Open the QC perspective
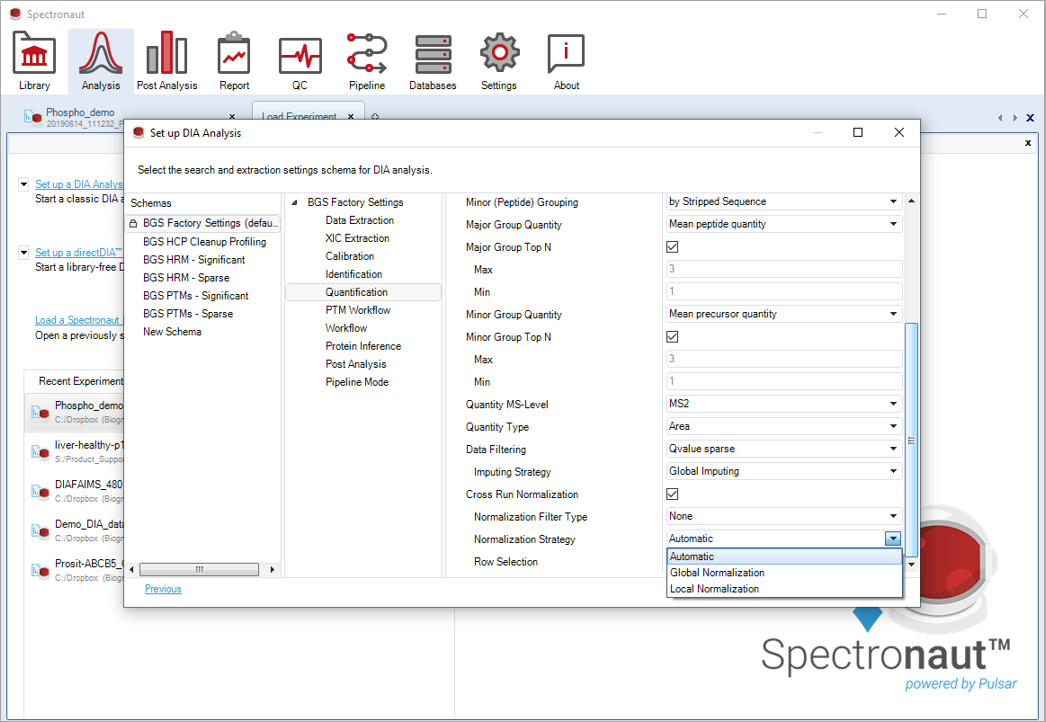The width and height of the screenshot is (1046, 722). pos(300,61)
